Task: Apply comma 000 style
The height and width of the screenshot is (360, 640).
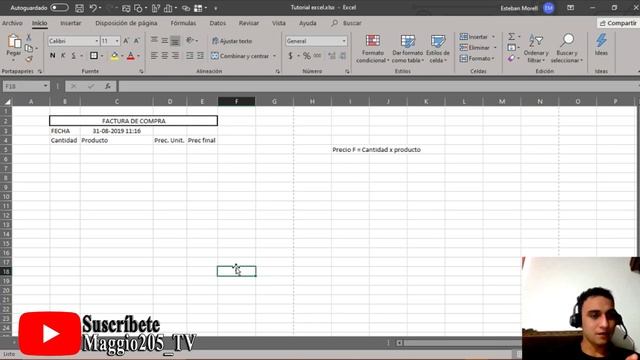Action: coord(317,56)
